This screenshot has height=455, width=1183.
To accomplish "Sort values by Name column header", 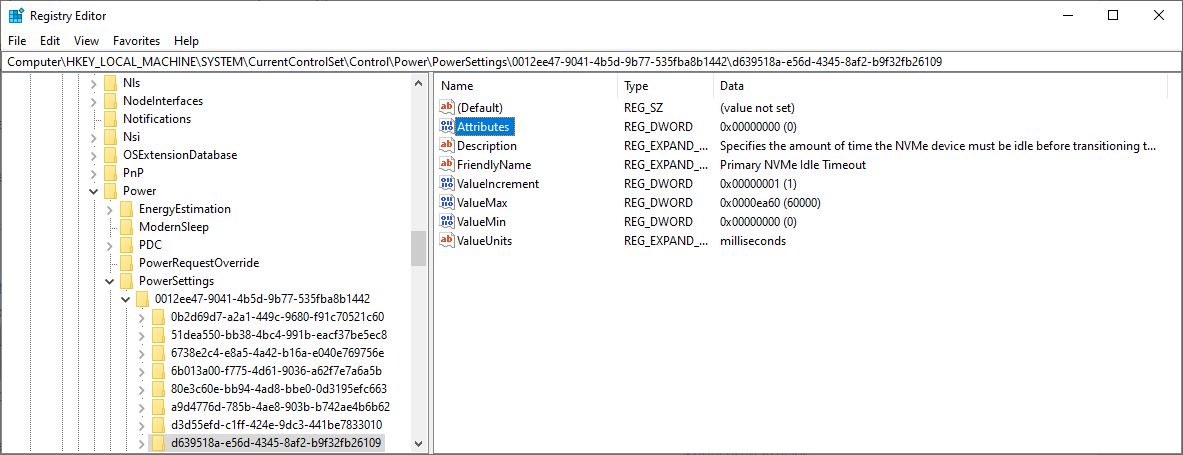I will [x=526, y=86].
